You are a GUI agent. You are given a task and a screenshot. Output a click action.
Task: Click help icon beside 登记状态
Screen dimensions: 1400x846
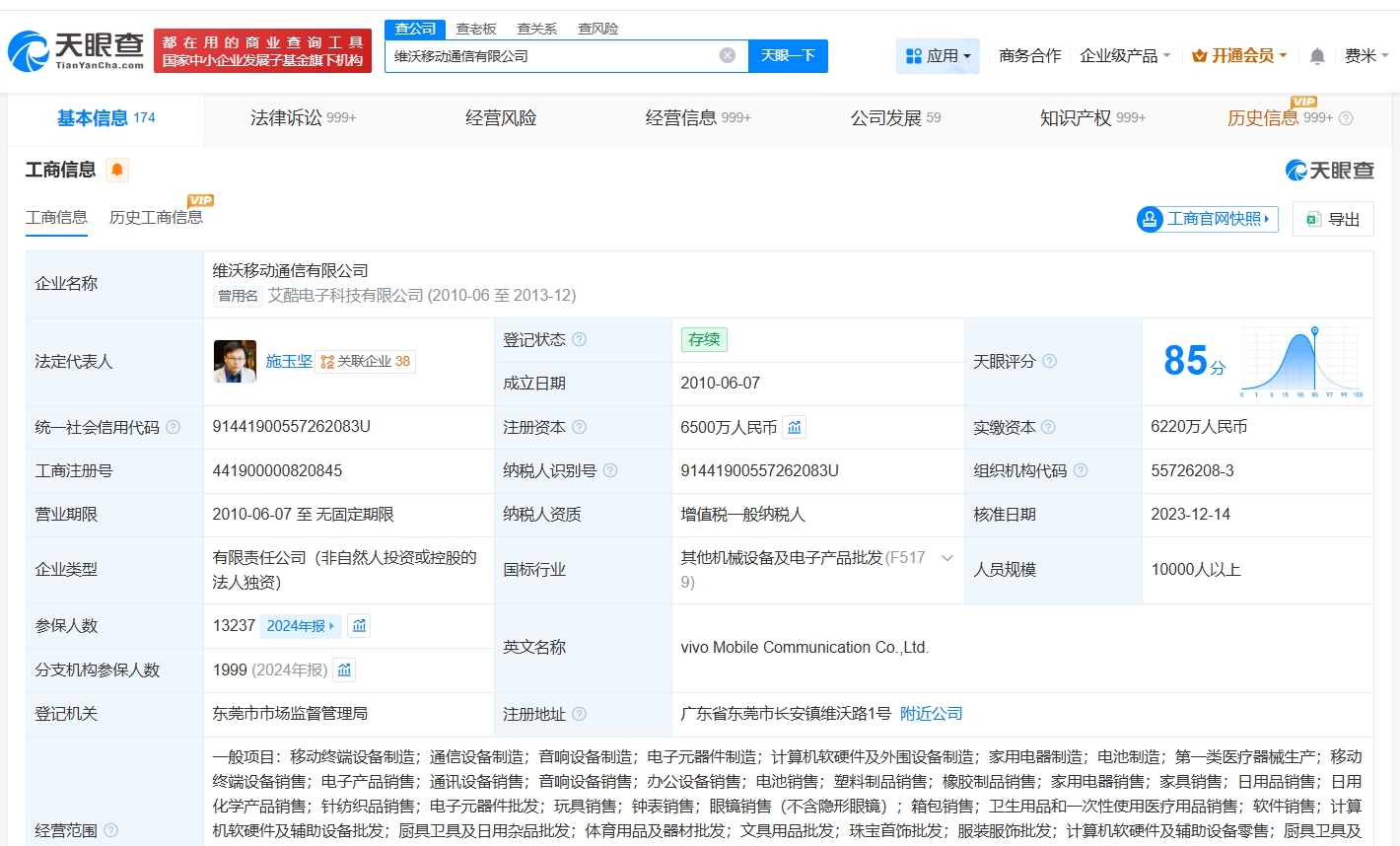(580, 339)
